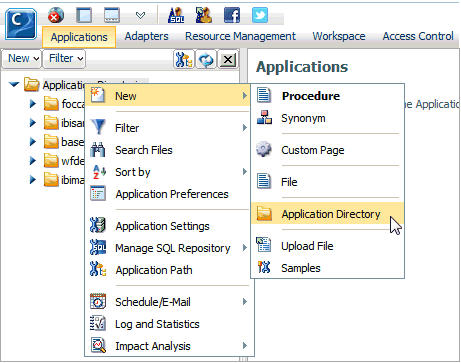Screen dimensions: 461x363
Task: Click the SQL user icon in toolbar
Action: [176, 15]
